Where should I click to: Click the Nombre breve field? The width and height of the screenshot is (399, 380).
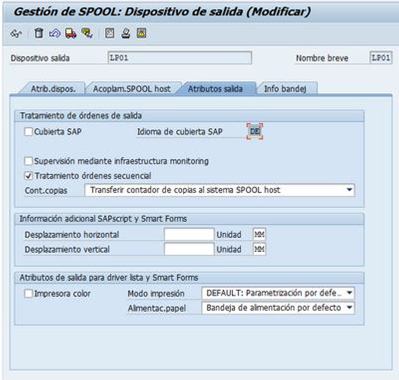point(381,58)
